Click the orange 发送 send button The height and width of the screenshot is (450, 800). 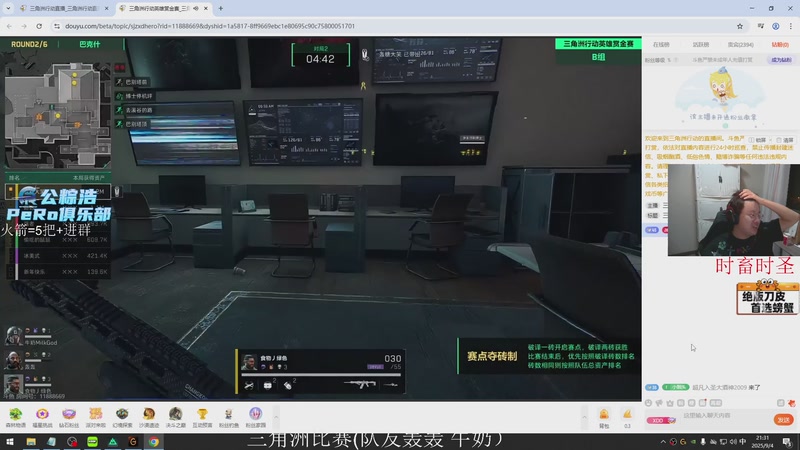[x=784, y=419]
